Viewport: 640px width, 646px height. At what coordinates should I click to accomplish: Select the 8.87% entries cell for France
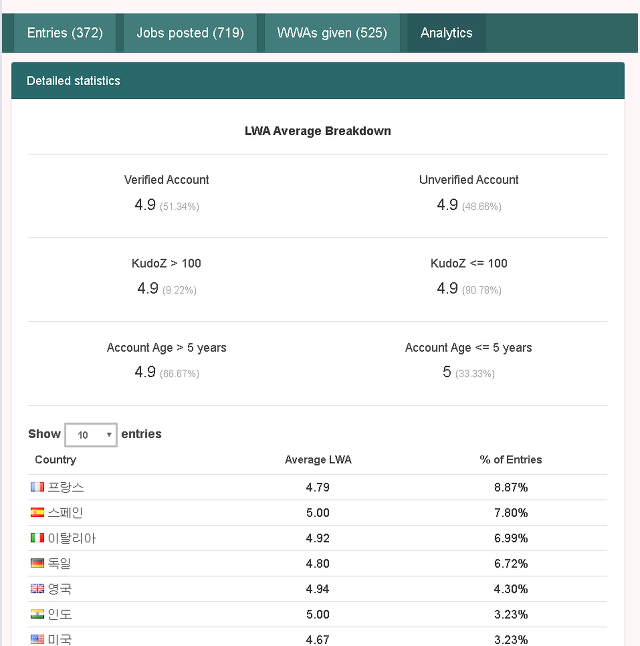[511, 487]
